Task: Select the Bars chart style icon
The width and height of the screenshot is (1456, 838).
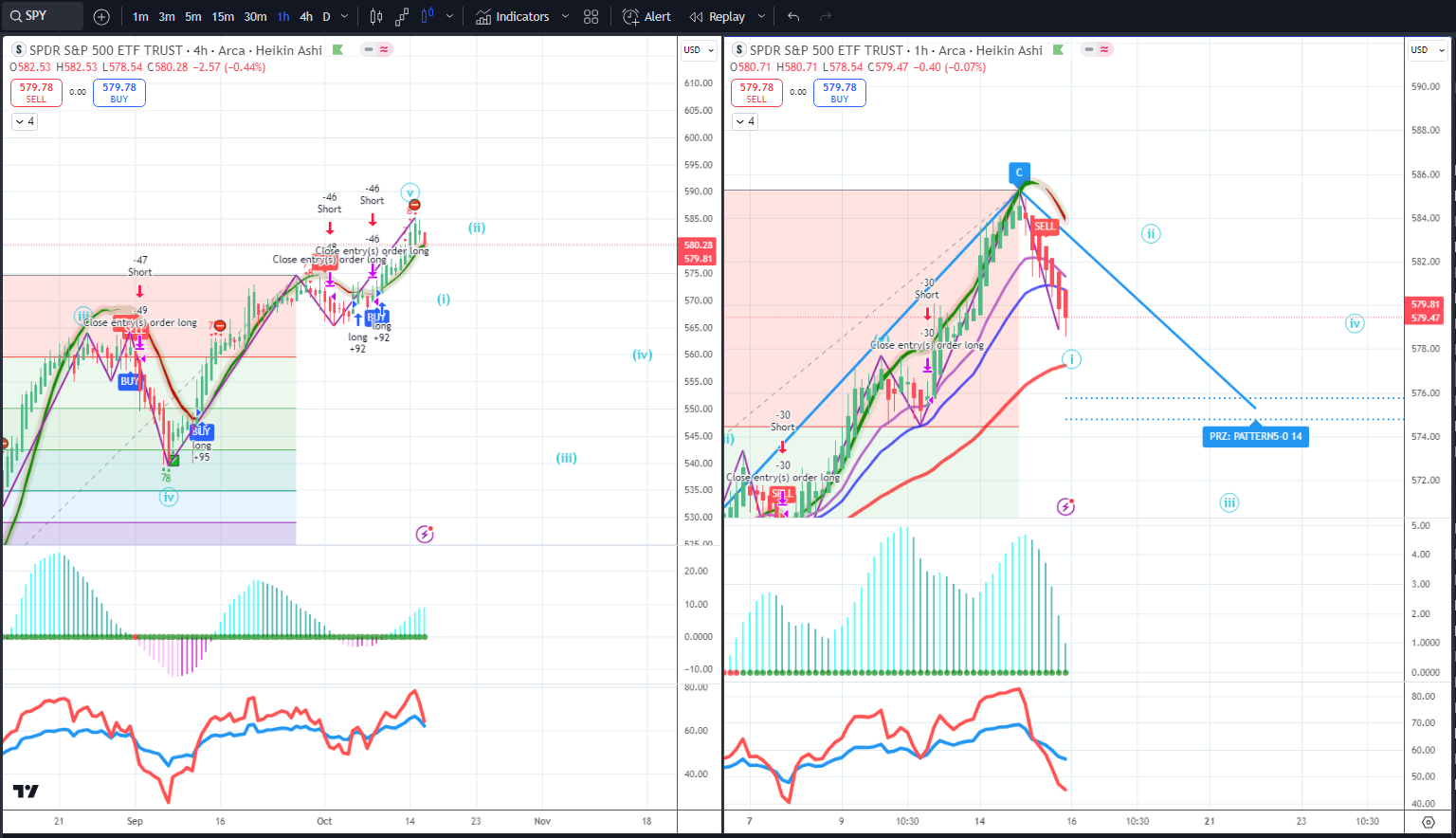Action: 376,16
